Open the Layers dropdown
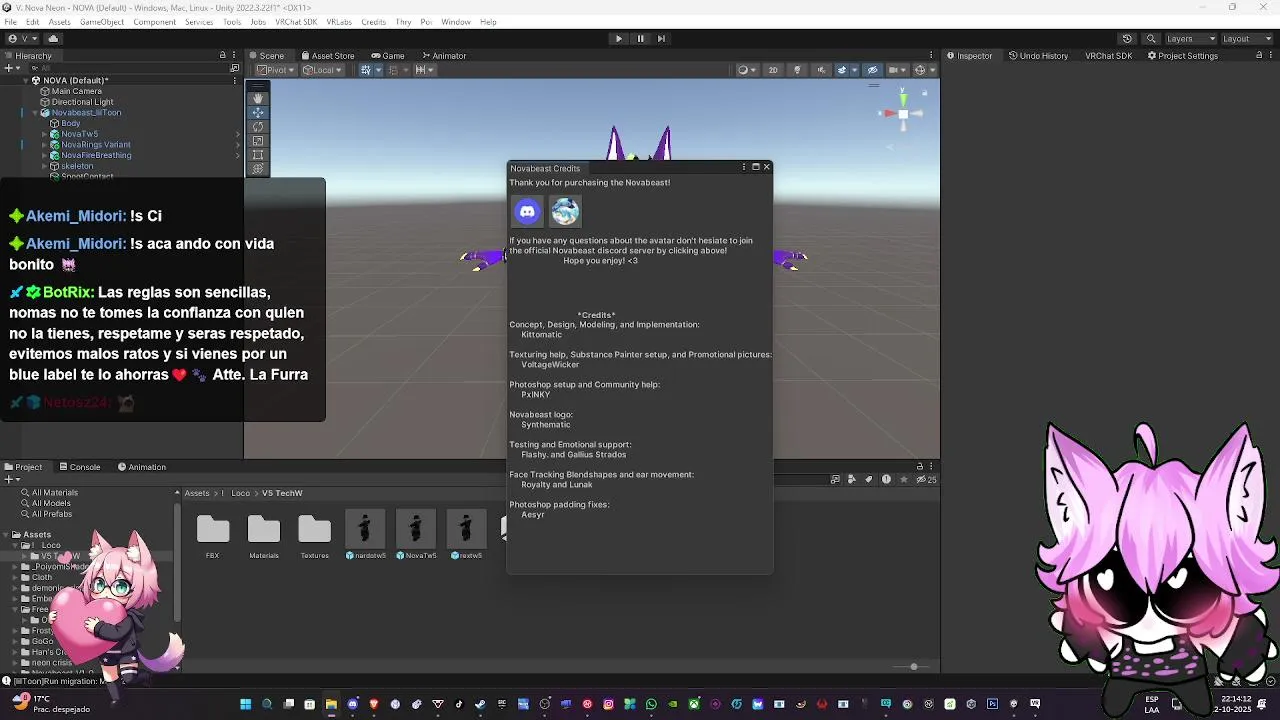Viewport: 1280px width, 720px height. (x=1189, y=38)
